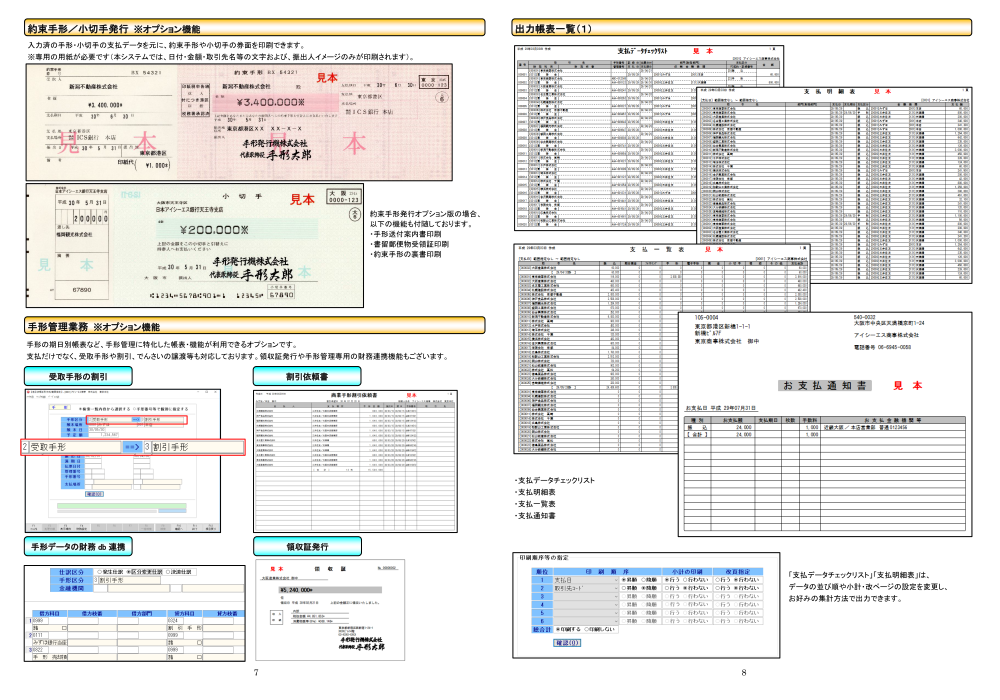Select 発生仕訳 radio in 仕訳区分
The height and width of the screenshot is (700, 1000).
110,572
